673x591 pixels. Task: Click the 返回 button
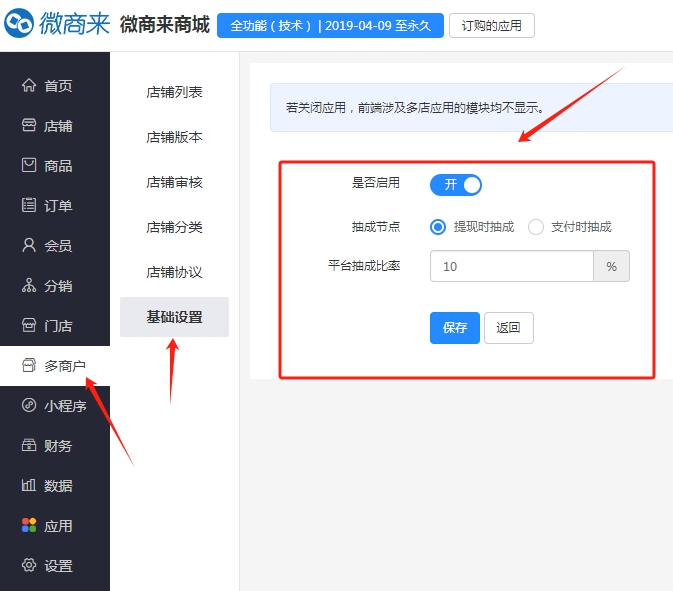pyautogui.click(x=508, y=328)
